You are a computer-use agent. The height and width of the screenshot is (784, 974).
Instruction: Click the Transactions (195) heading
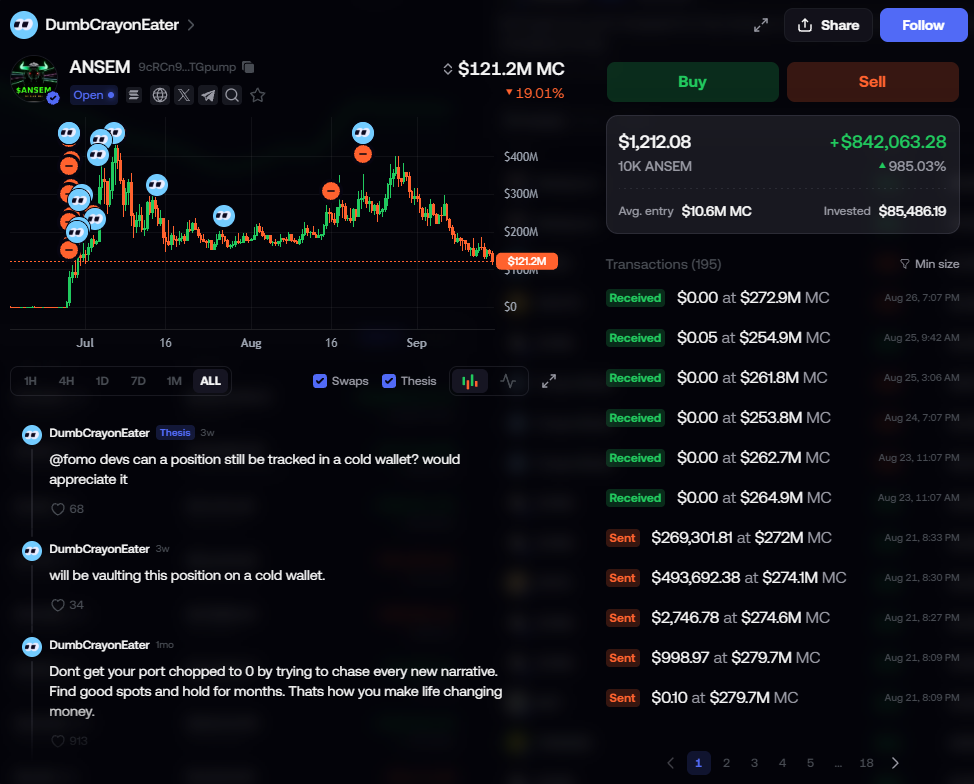point(663,265)
